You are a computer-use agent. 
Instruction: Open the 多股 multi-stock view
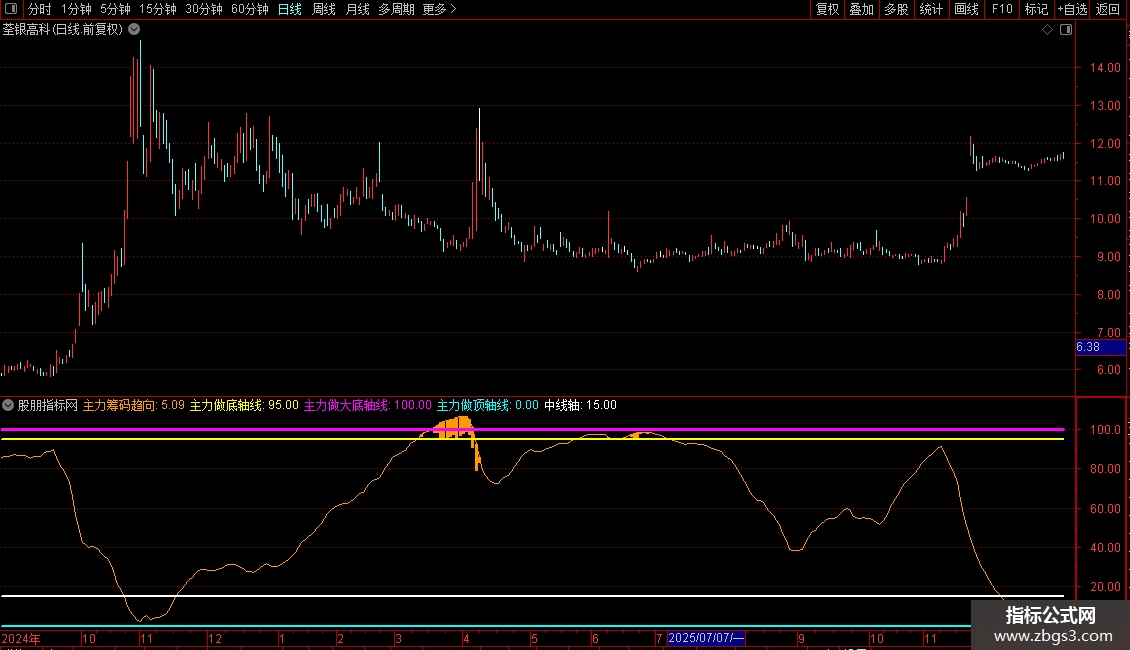point(896,10)
